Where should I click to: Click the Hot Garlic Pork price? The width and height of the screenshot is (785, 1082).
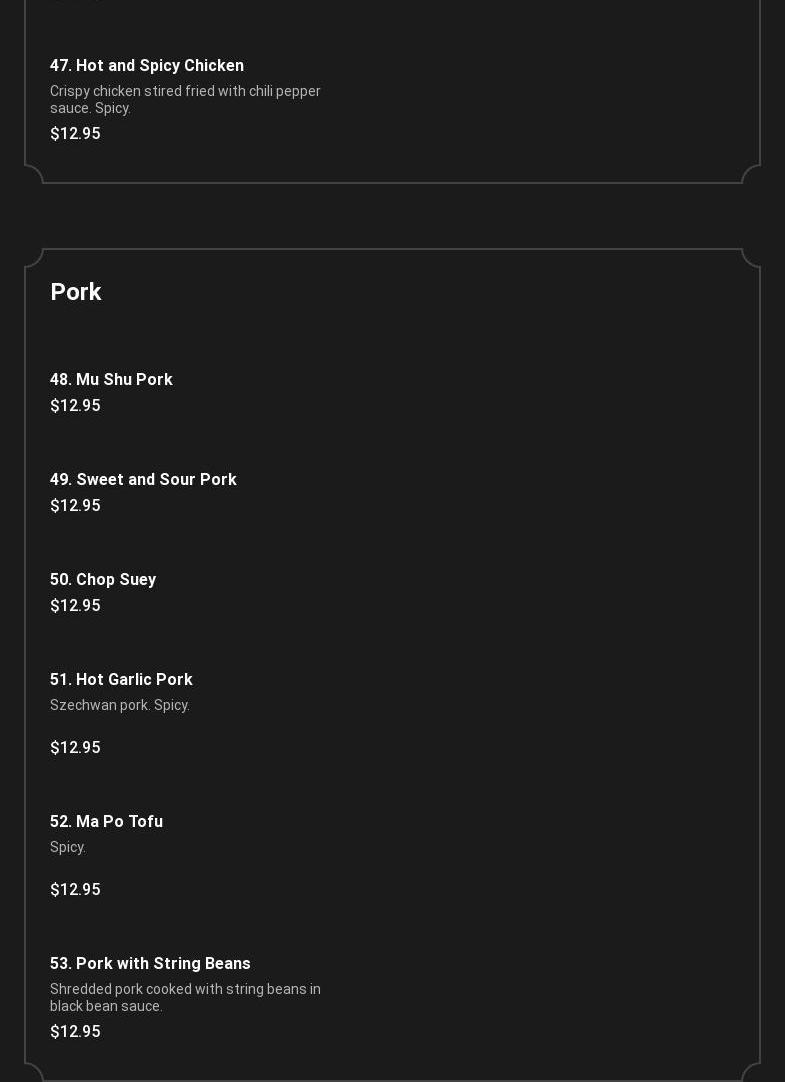(75, 748)
